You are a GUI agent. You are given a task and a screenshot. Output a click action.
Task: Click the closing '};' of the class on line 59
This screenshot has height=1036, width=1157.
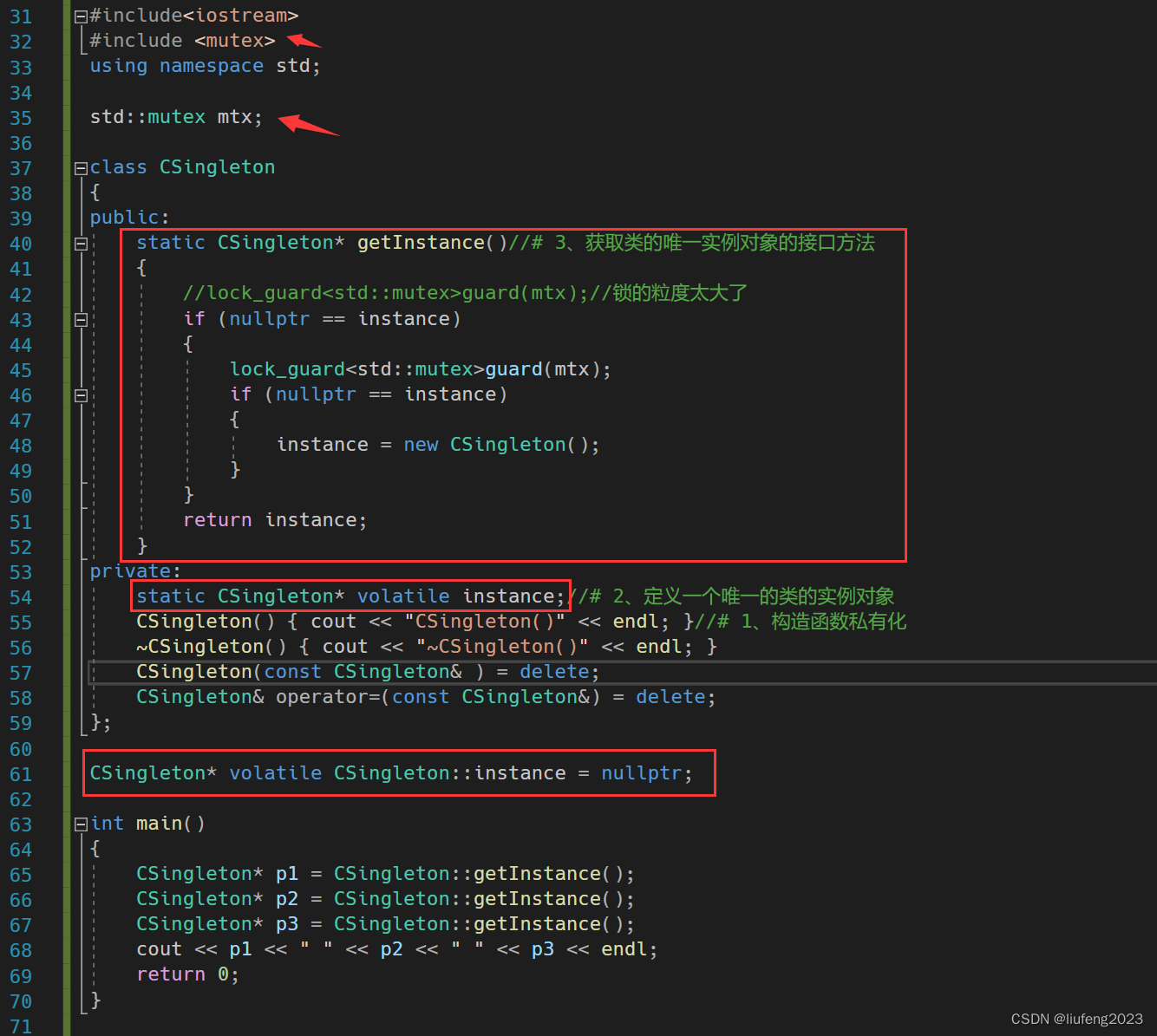[101, 722]
